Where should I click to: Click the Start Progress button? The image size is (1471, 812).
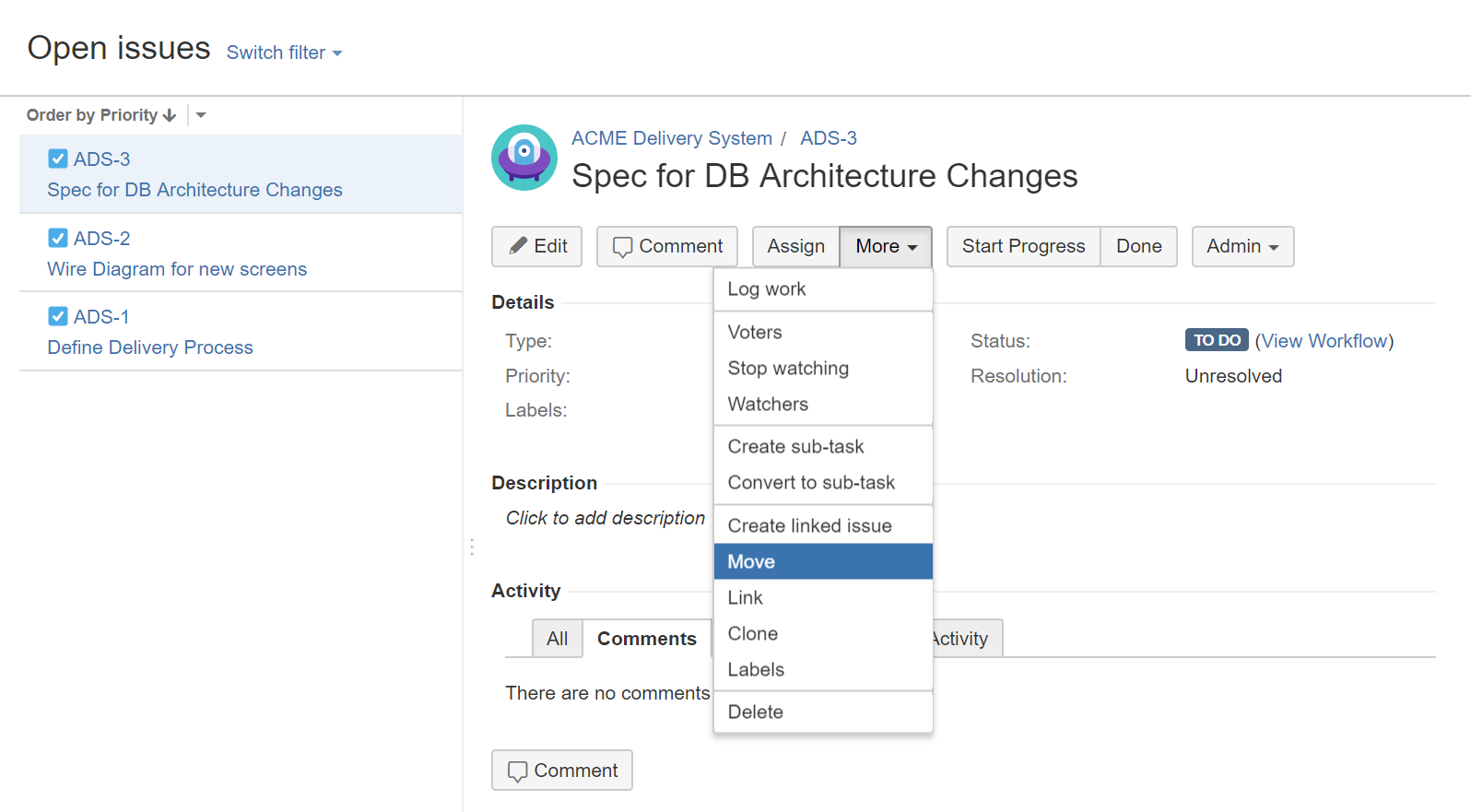pos(1023,246)
